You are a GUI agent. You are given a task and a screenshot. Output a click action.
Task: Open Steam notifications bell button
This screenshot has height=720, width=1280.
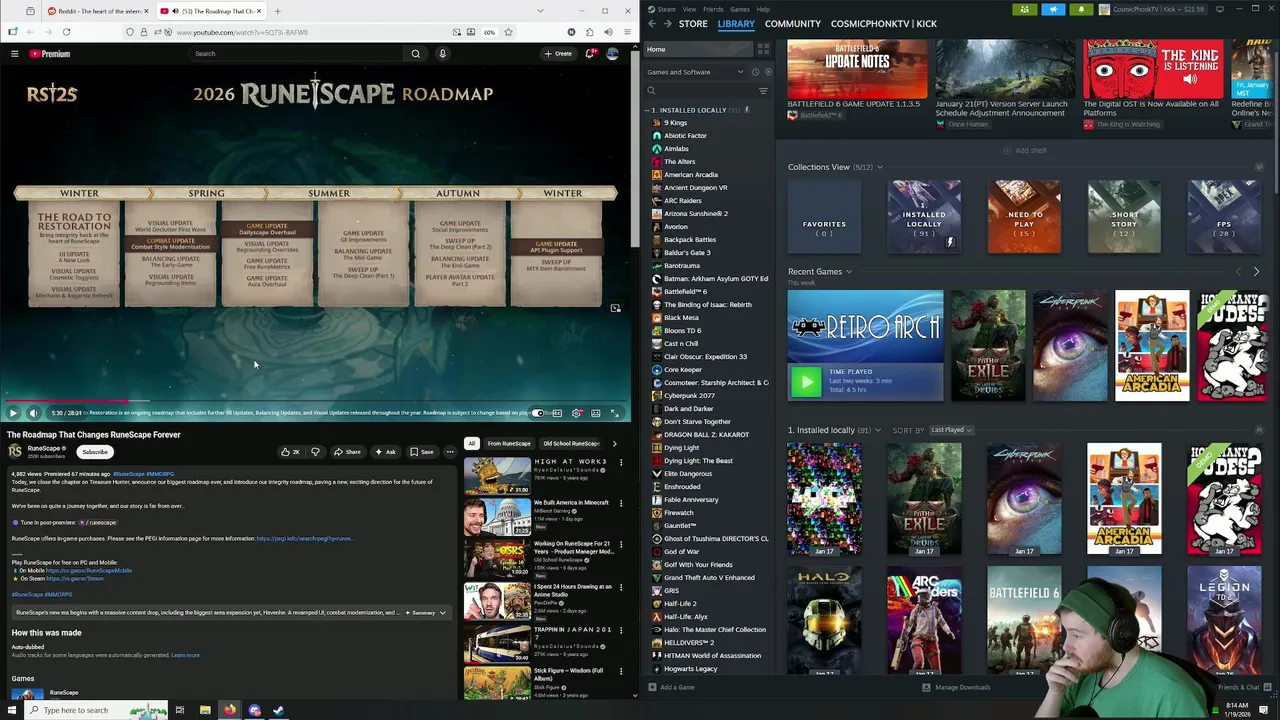(1081, 9)
